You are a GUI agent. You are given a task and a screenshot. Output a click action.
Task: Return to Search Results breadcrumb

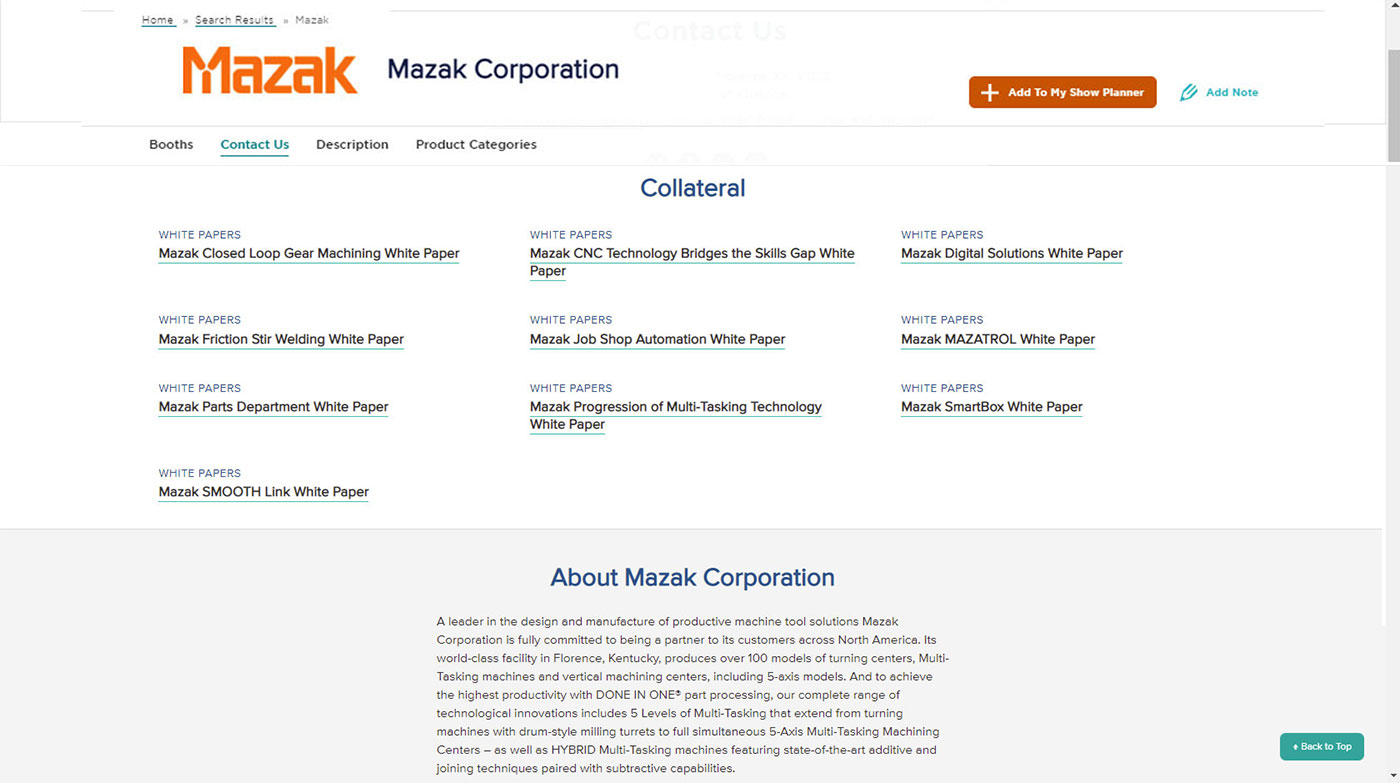[x=234, y=20]
